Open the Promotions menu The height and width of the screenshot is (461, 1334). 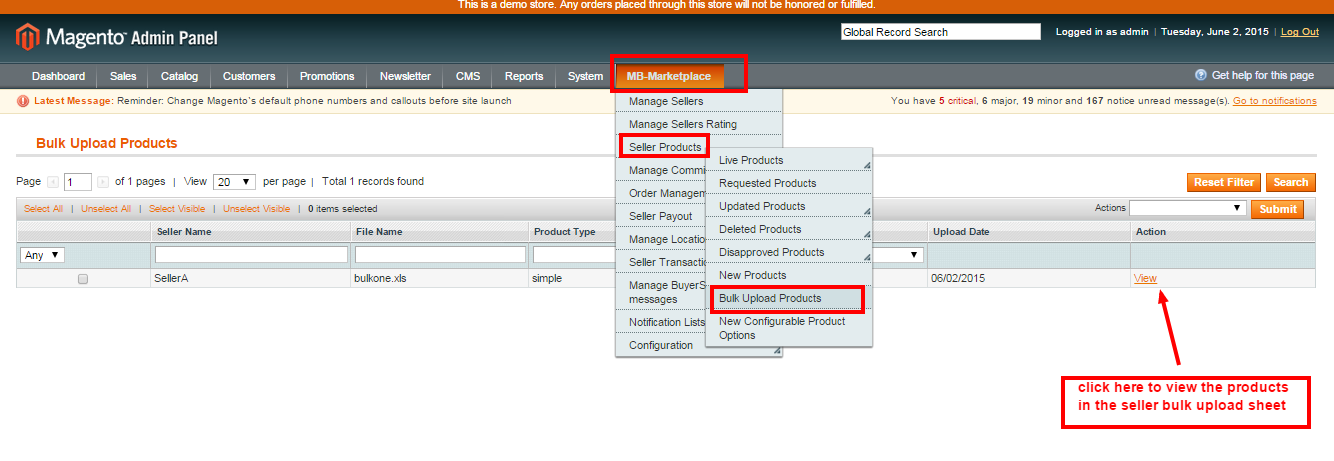tap(327, 76)
